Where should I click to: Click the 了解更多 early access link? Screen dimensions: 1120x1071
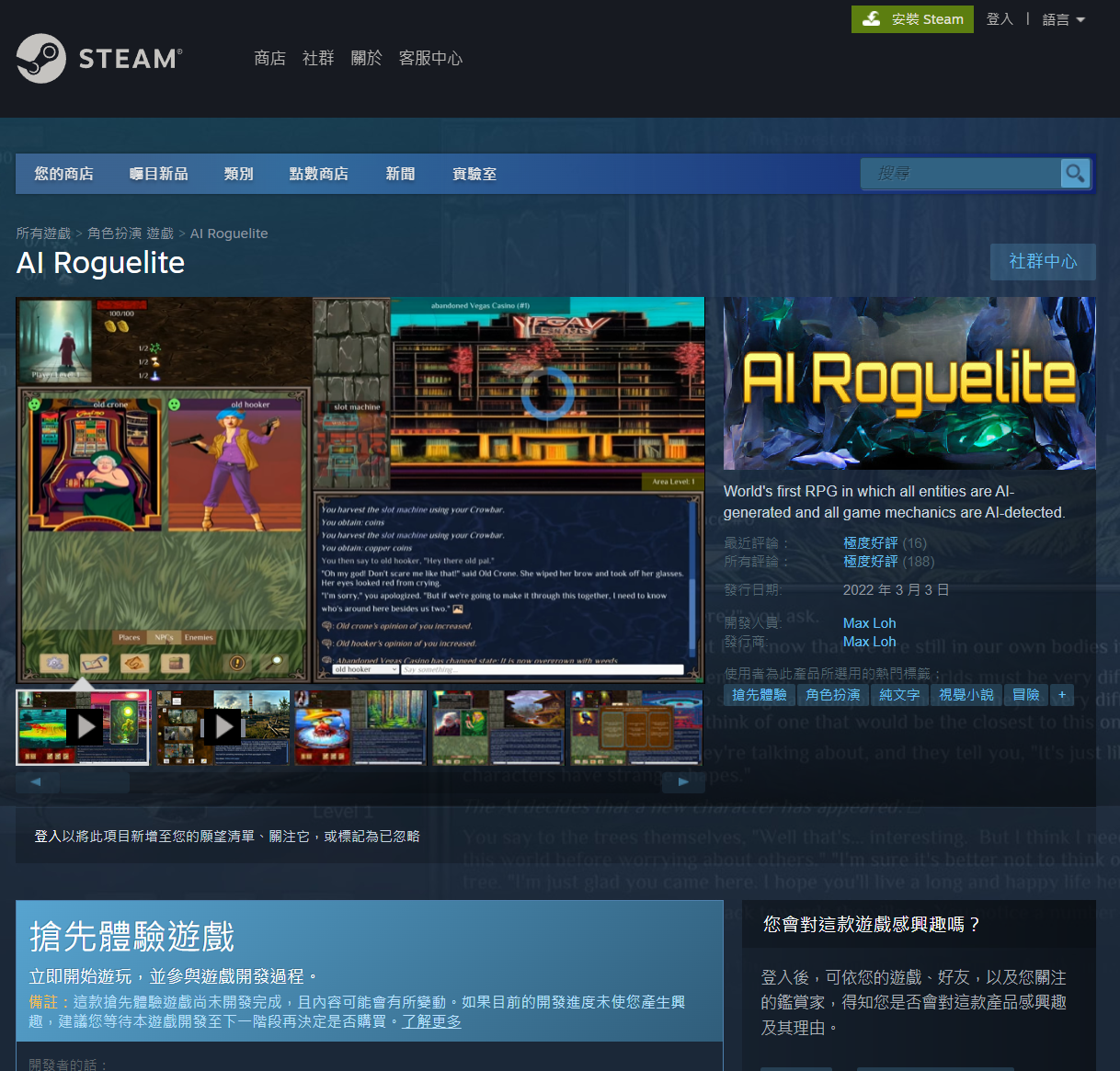tap(432, 1020)
